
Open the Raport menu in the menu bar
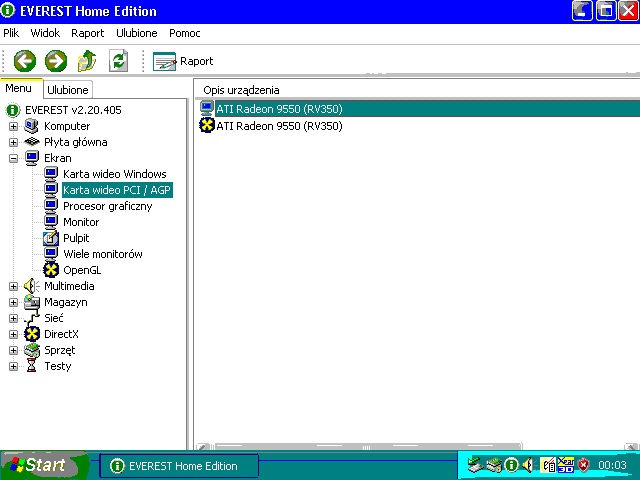88,33
